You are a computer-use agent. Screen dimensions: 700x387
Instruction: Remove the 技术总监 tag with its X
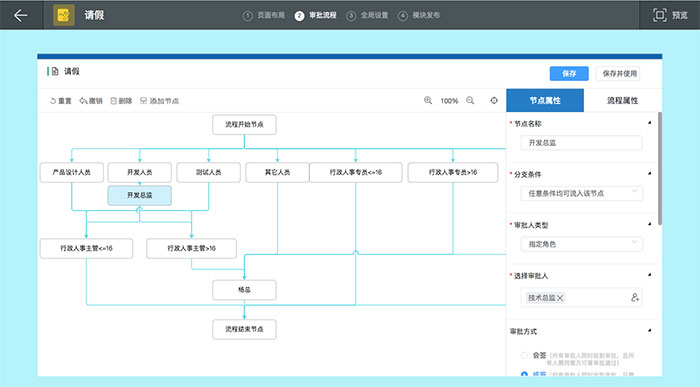(560, 298)
